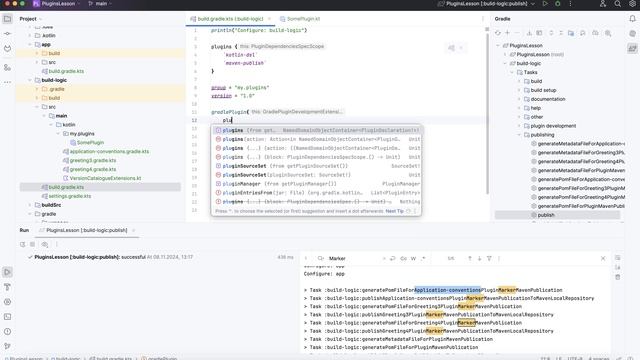Click clear-all trash icon beside console output

click(x=618, y=277)
